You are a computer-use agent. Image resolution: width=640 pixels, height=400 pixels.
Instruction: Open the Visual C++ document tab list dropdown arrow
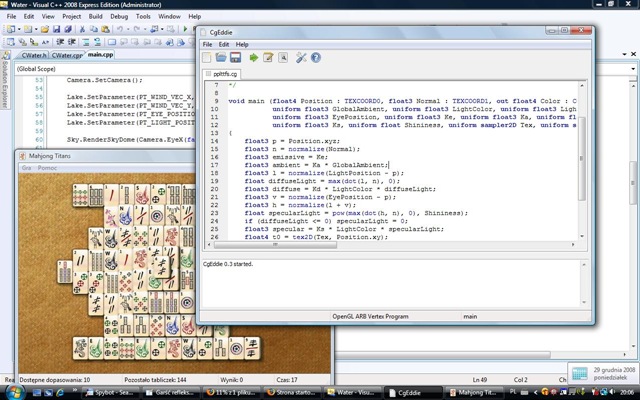(x=624, y=54)
